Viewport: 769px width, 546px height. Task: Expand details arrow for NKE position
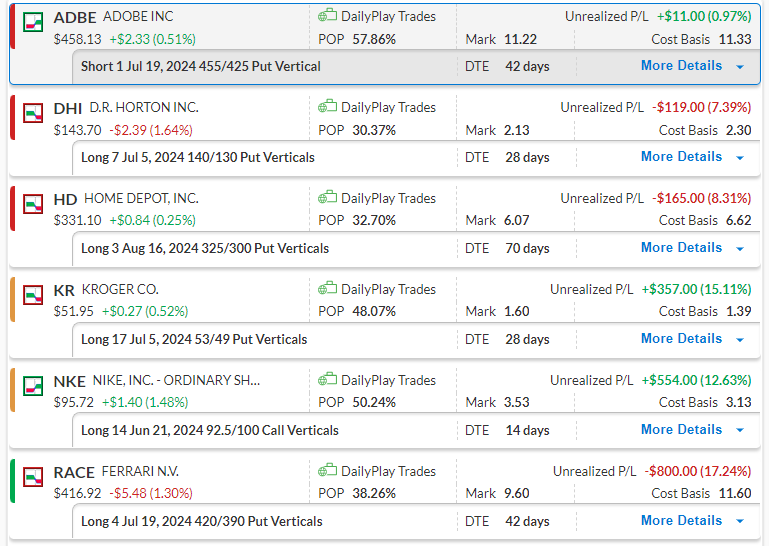pyautogui.click(x=740, y=431)
